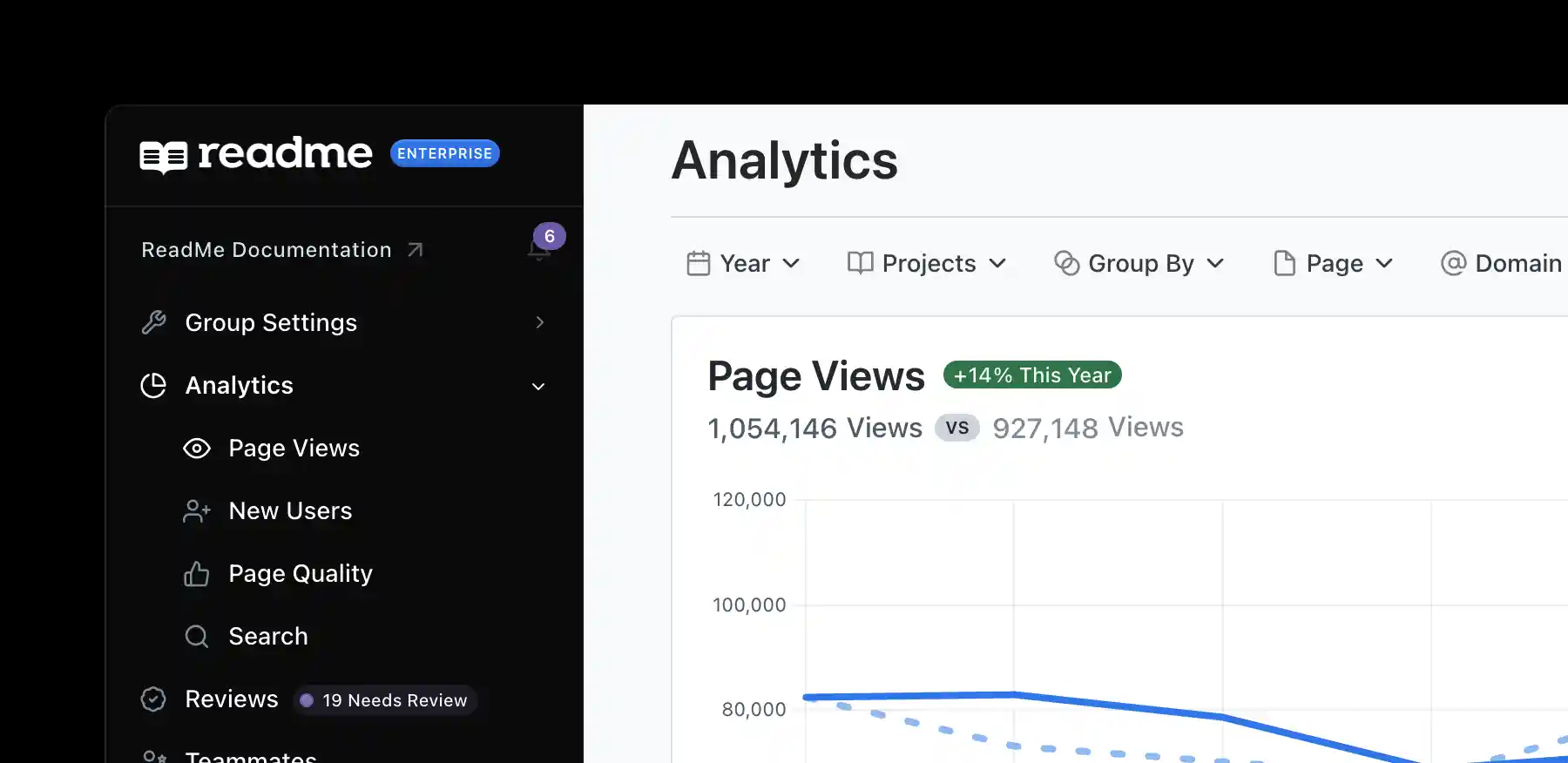Open the Projects filter dropdown
Image resolution: width=1568 pixels, height=763 pixels.
coord(927,263)
